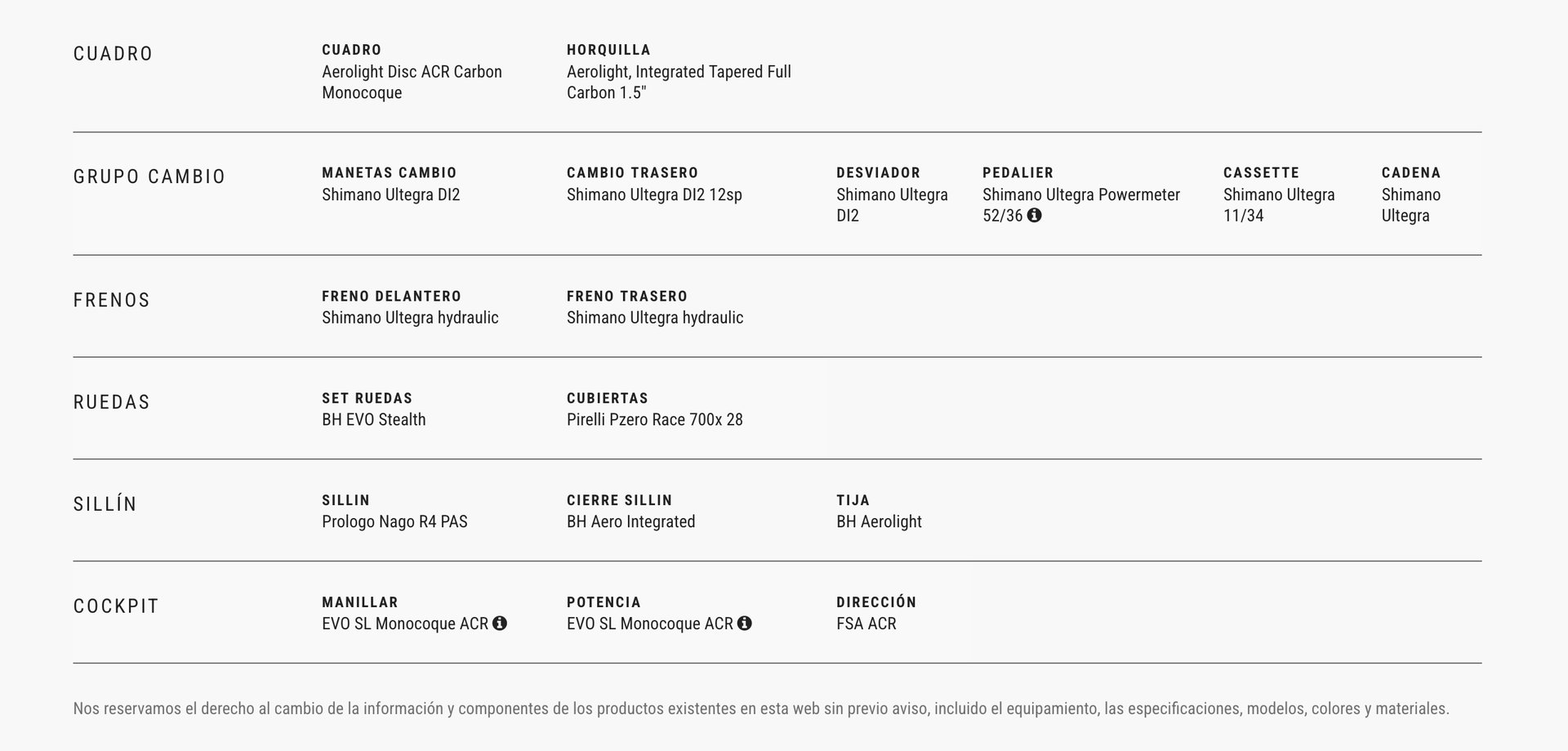Click the COCKPIT section heading
The height and width of the screenshot is (751, 1568).
click(x=116, y=607)
